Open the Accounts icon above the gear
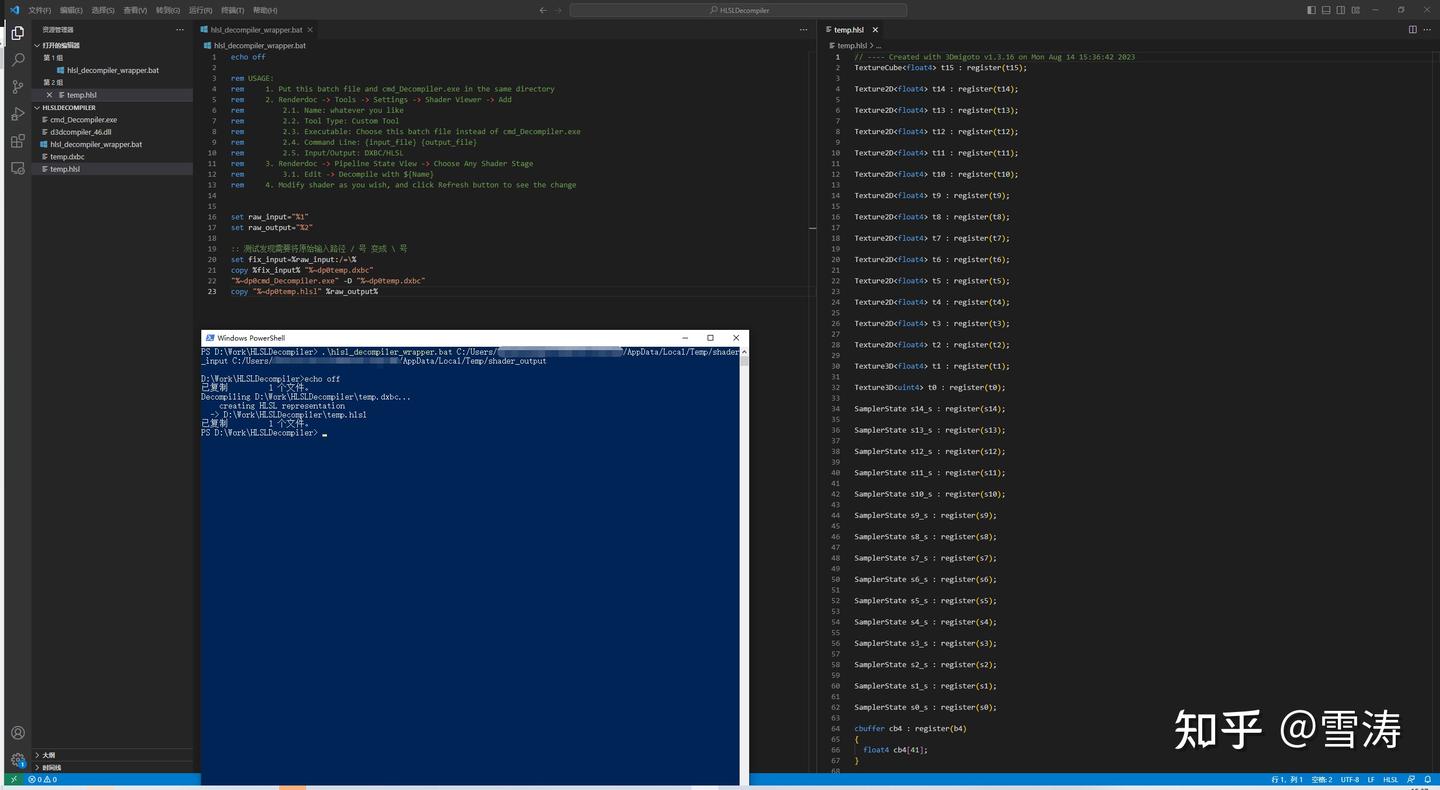1440x790 pixels. tap(16, 732)
